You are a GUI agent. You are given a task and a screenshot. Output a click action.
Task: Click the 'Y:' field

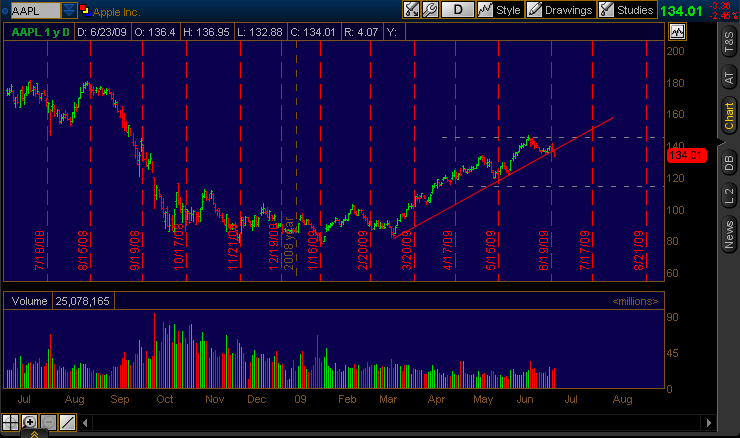(x=392, y=32)
